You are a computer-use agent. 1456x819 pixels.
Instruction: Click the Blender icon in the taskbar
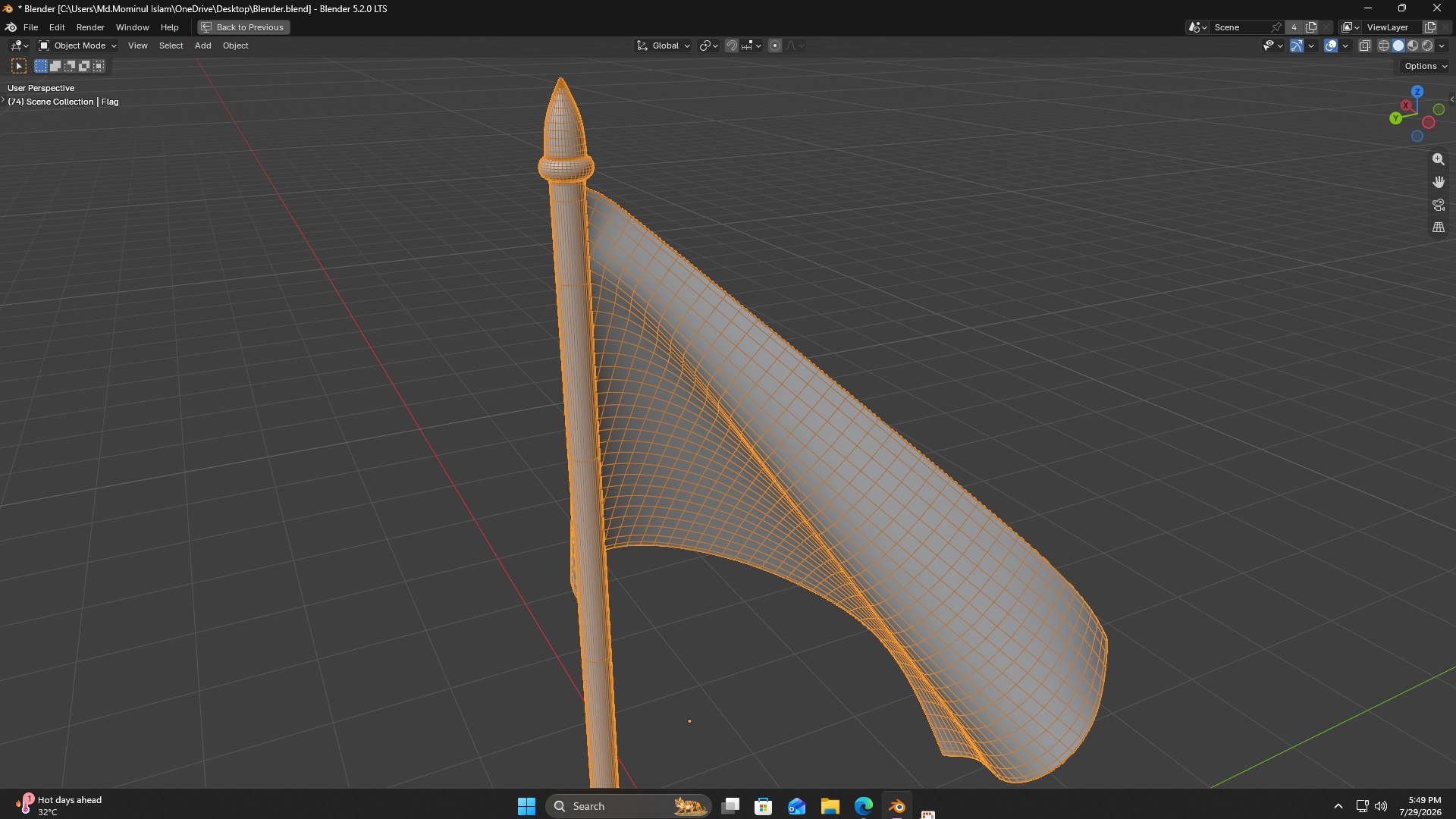tap(896, 806)
